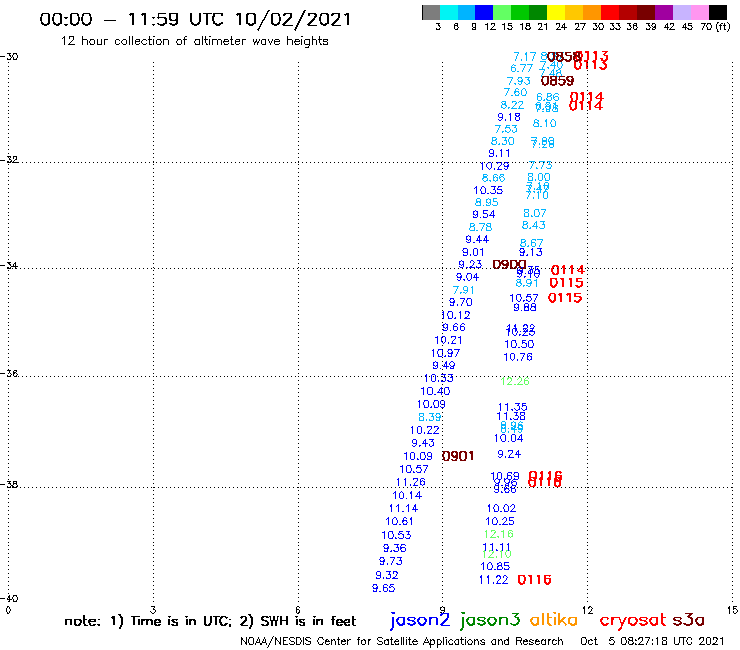Click wave height value '11.35'
Viewport: 740px width, 650px height.
point(513,407)
